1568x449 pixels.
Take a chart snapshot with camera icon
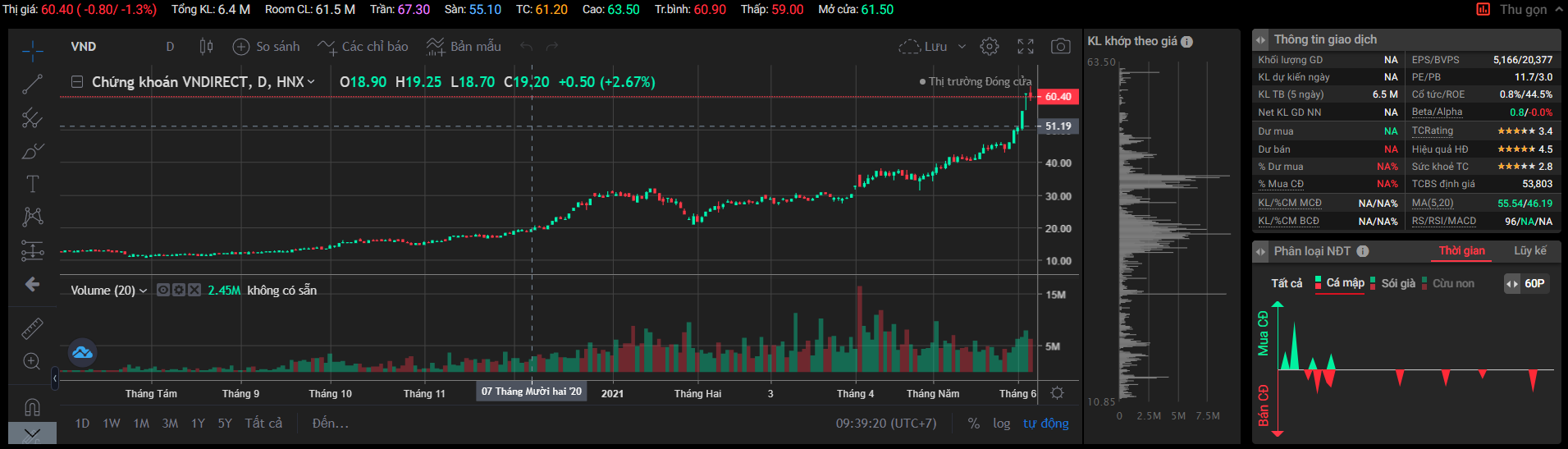[x=1061, y=47]
